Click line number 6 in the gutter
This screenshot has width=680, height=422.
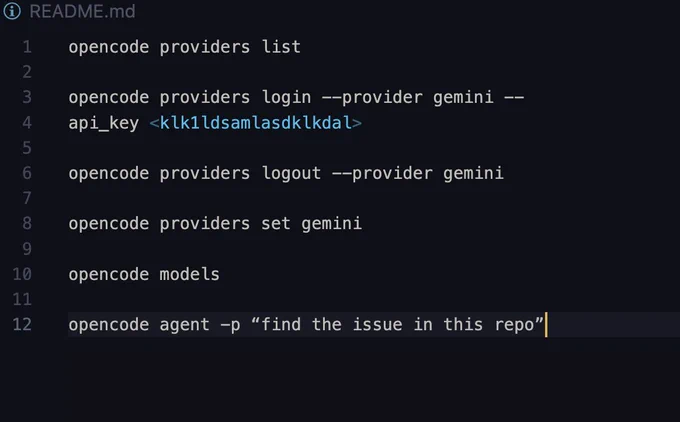pyautogui.click(x=27, y=173)
